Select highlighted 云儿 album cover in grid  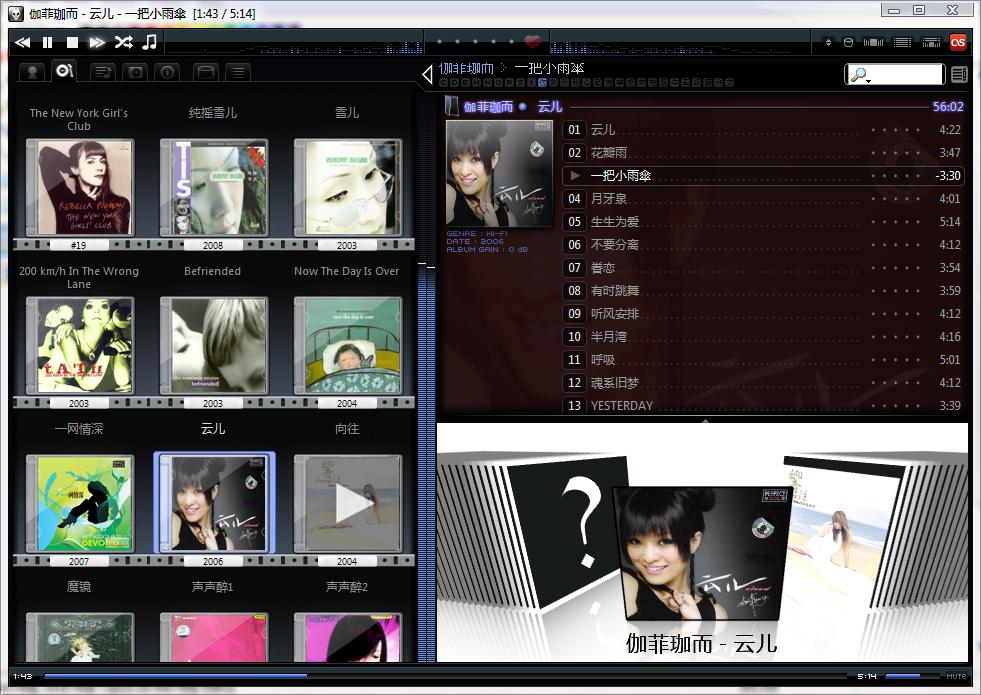pos(214,504)
